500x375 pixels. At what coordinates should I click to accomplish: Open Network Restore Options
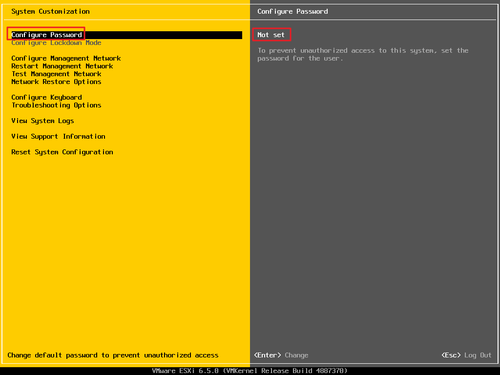(56, 82)
